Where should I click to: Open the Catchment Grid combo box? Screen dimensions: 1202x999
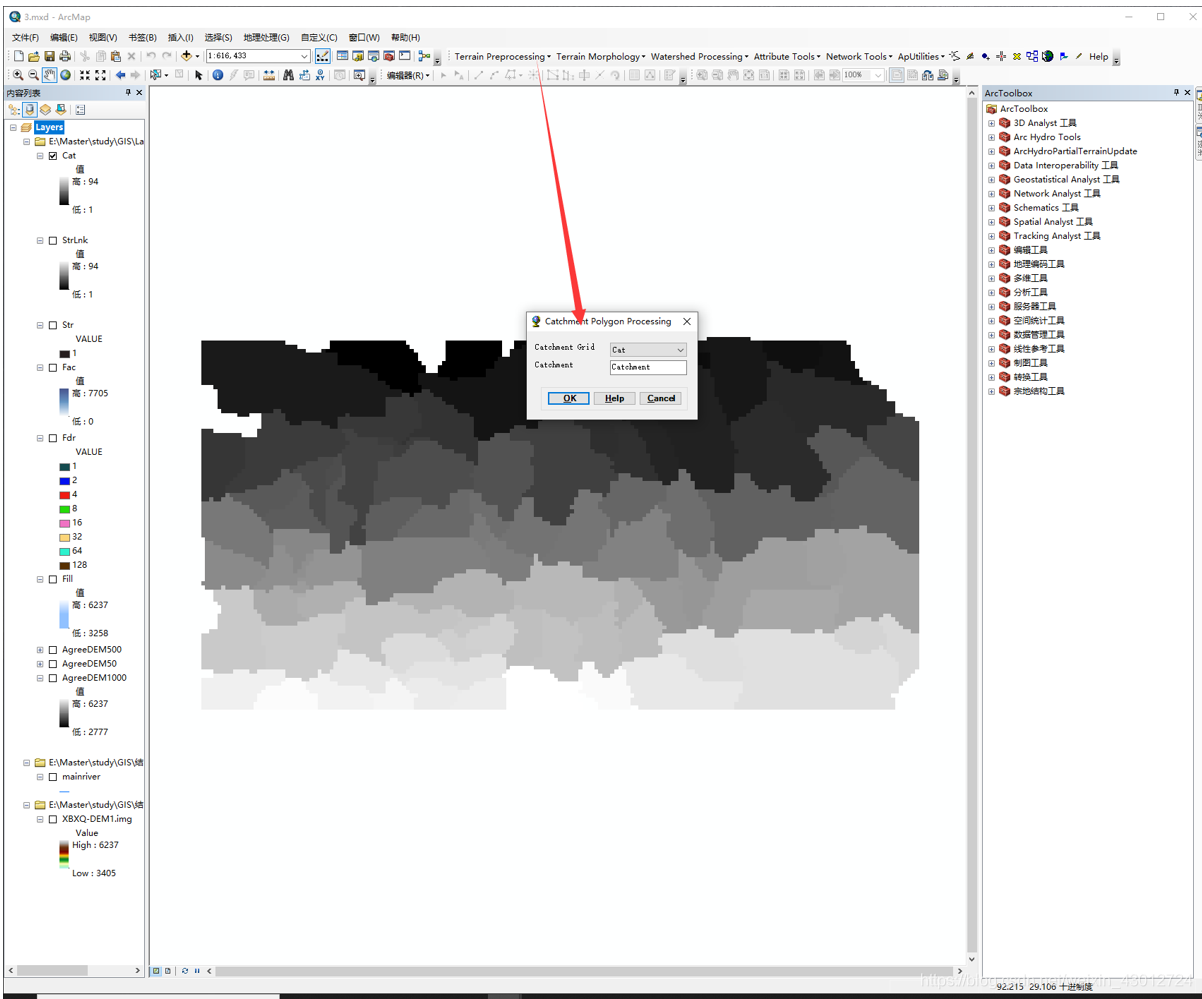point(648,350)
